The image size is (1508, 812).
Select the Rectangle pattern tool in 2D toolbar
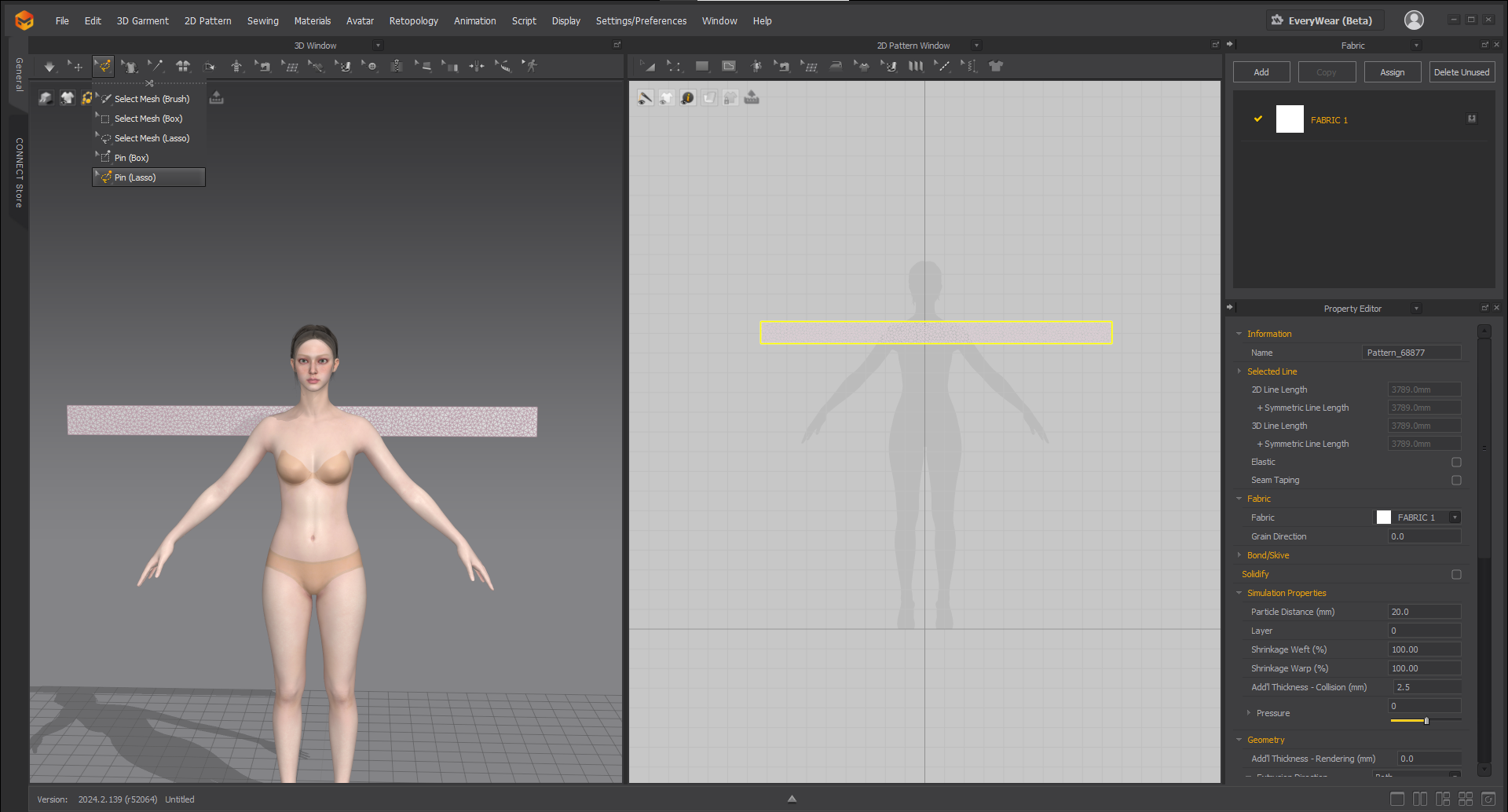pyautogui.click(x=702, y=67)
